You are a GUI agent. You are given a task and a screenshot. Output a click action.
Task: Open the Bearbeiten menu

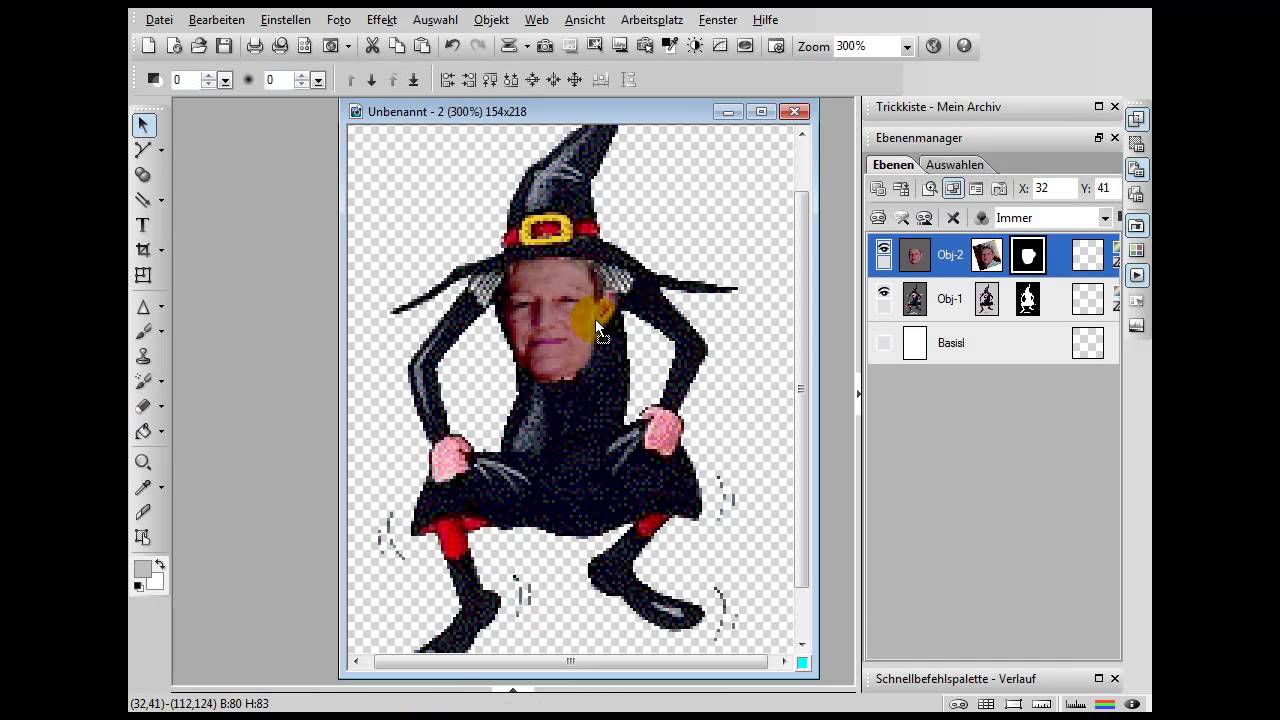coord(217,20)
